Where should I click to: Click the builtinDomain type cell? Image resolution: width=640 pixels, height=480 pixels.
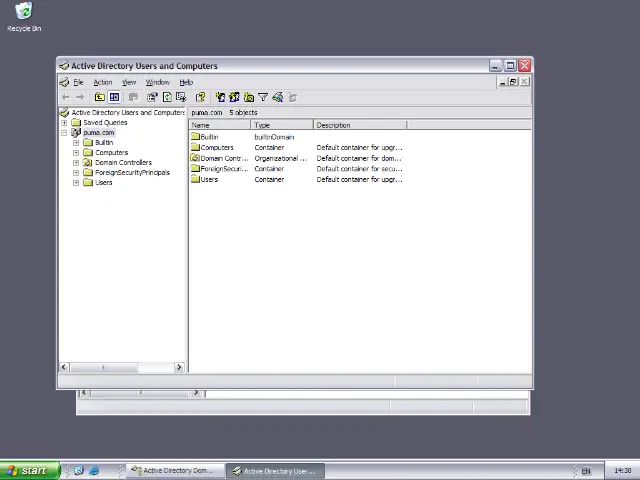tap(274, 137)
